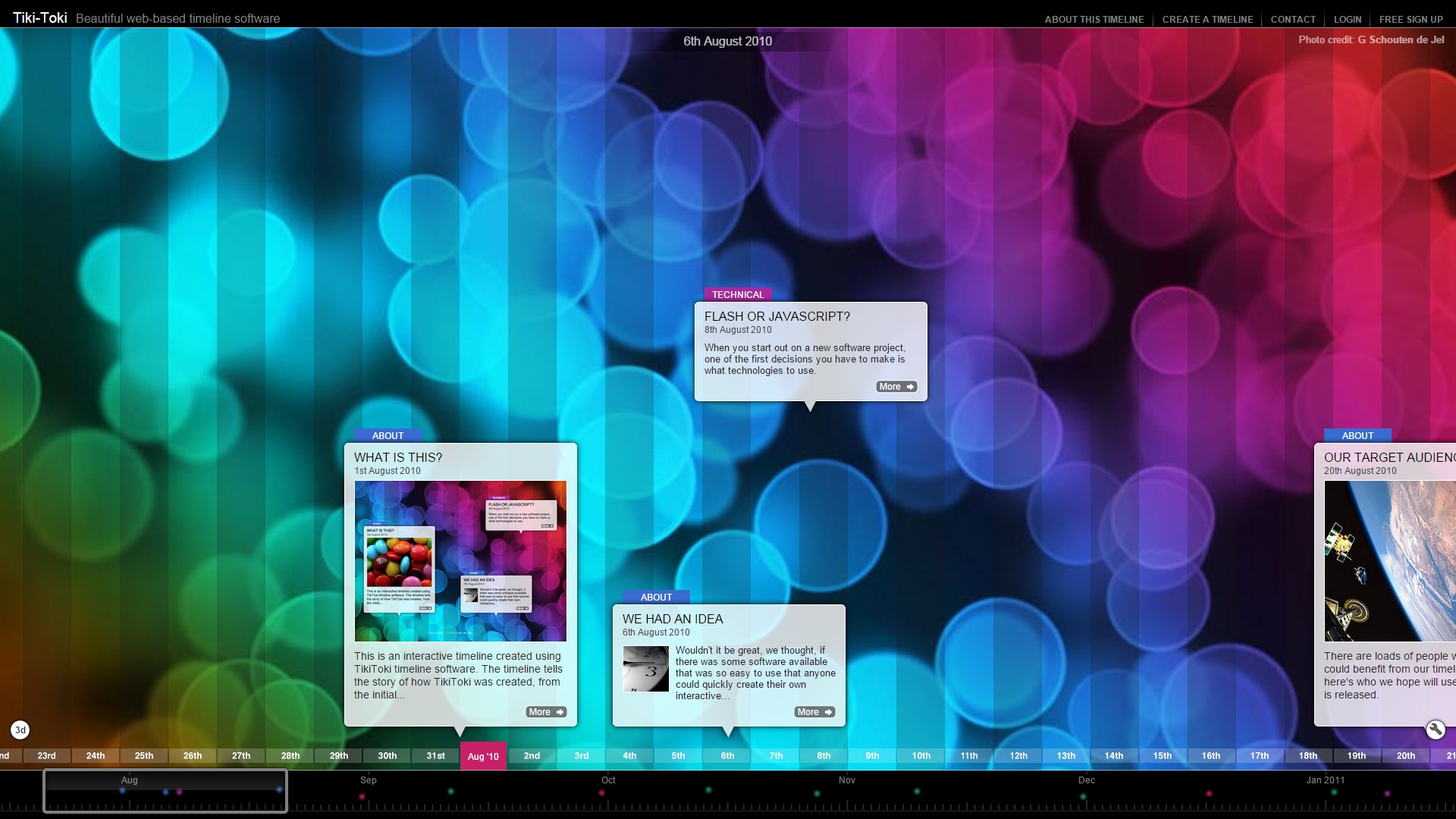Open the What Is This screenshot thumbnail
Screen dimensions: 1456x819
pyautogui.click(x=460, y=561)
